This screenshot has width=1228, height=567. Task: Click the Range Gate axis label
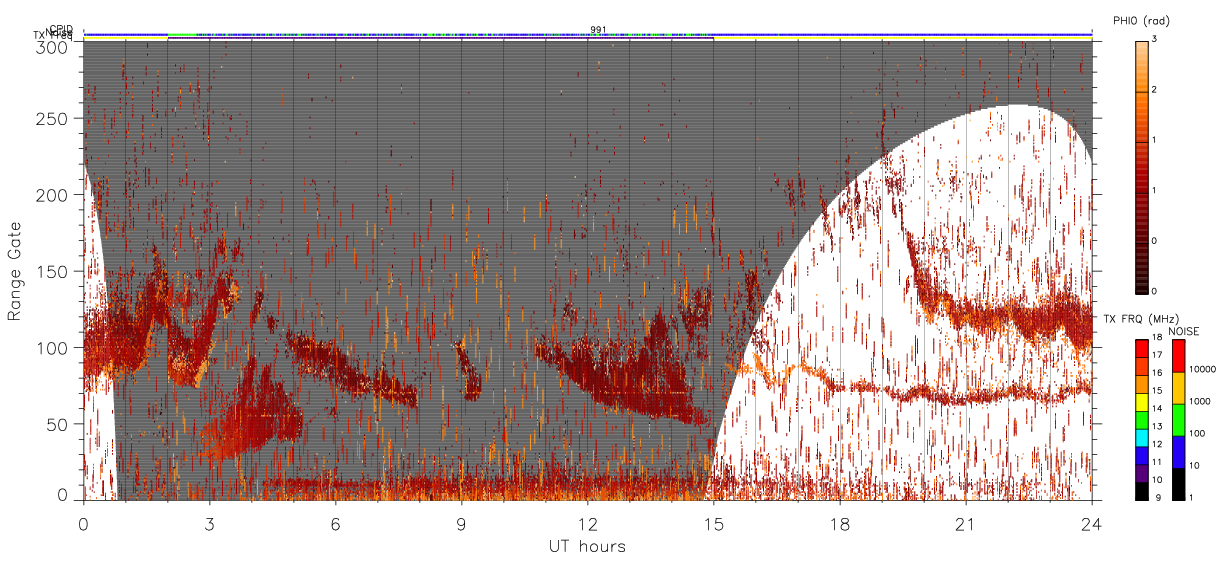15,271
